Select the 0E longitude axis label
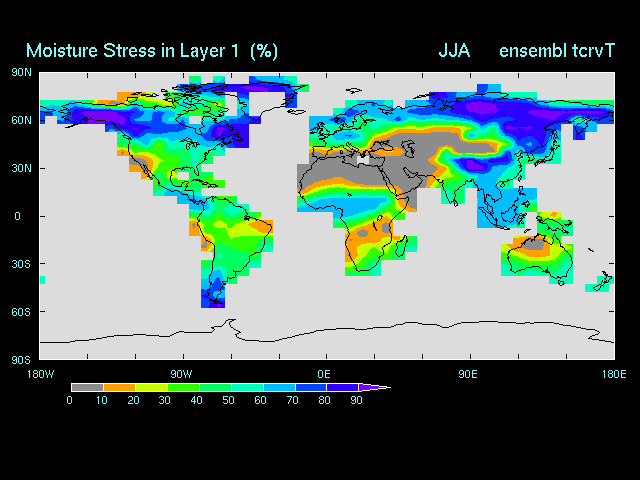Viewport: 640px width, 480px height. tap(324, 374)
